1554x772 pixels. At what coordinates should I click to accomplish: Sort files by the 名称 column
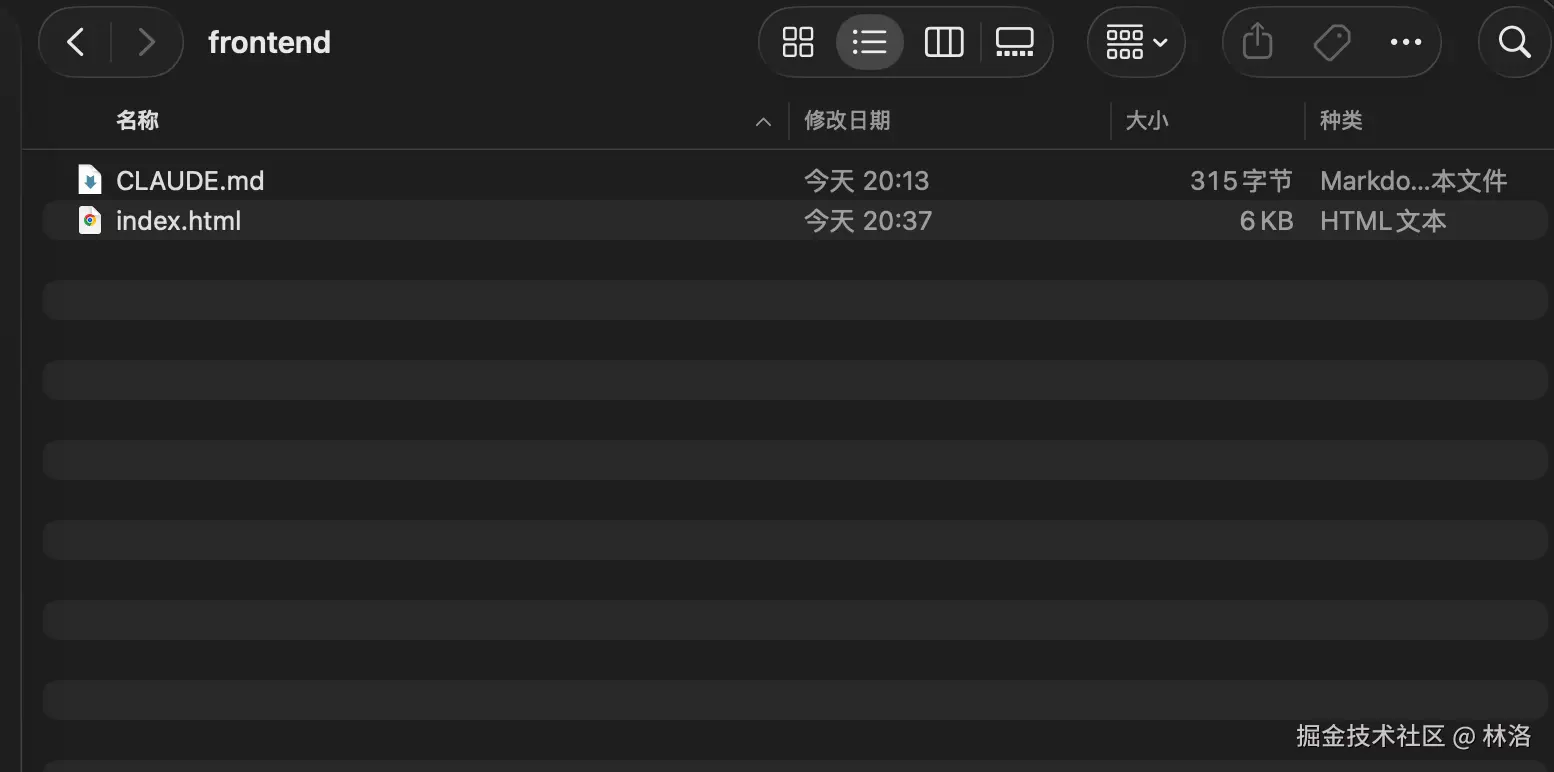pyautogui.click(x=138, y=121)
